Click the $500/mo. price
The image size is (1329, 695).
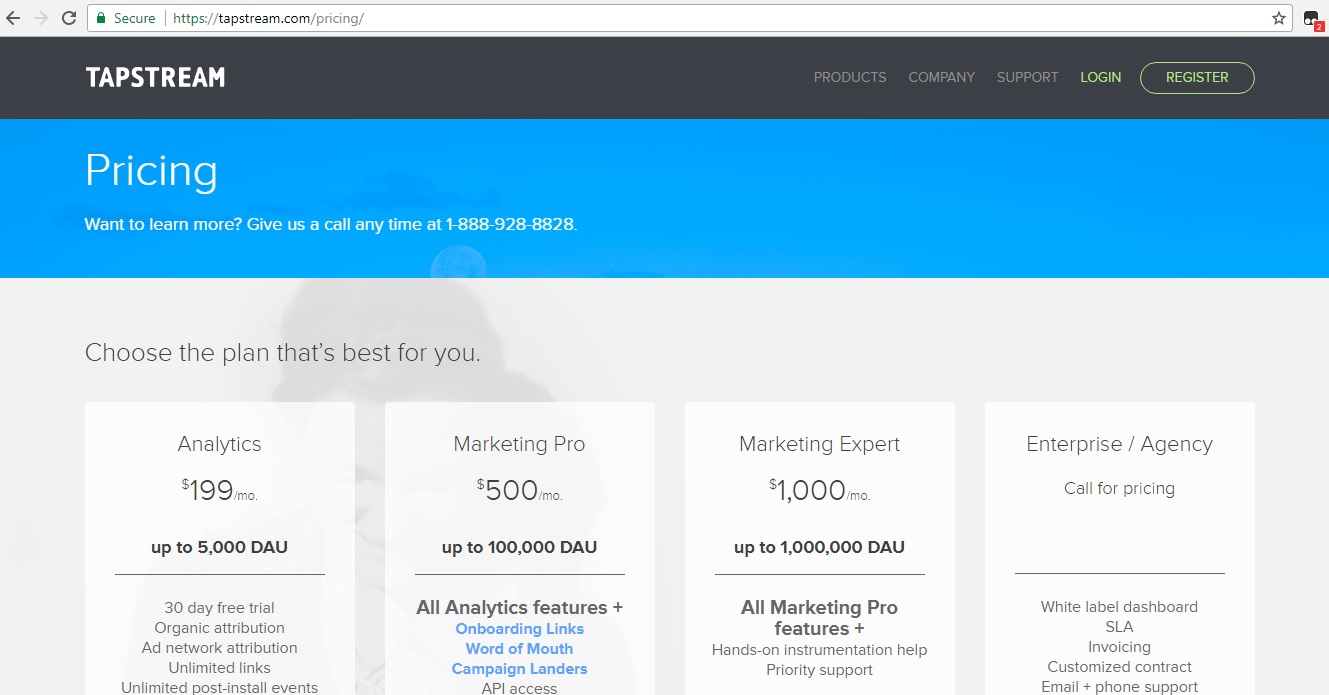point(519,490)
